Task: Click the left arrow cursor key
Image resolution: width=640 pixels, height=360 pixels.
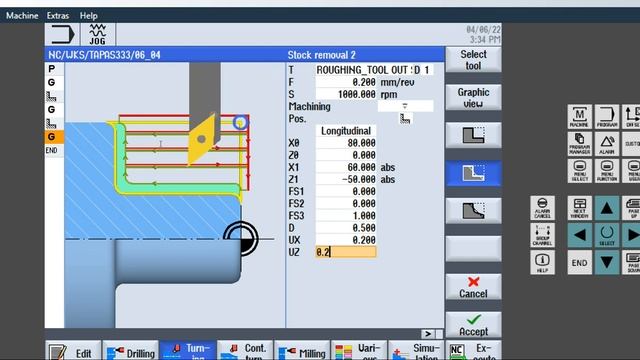Action: pos(580,235)
